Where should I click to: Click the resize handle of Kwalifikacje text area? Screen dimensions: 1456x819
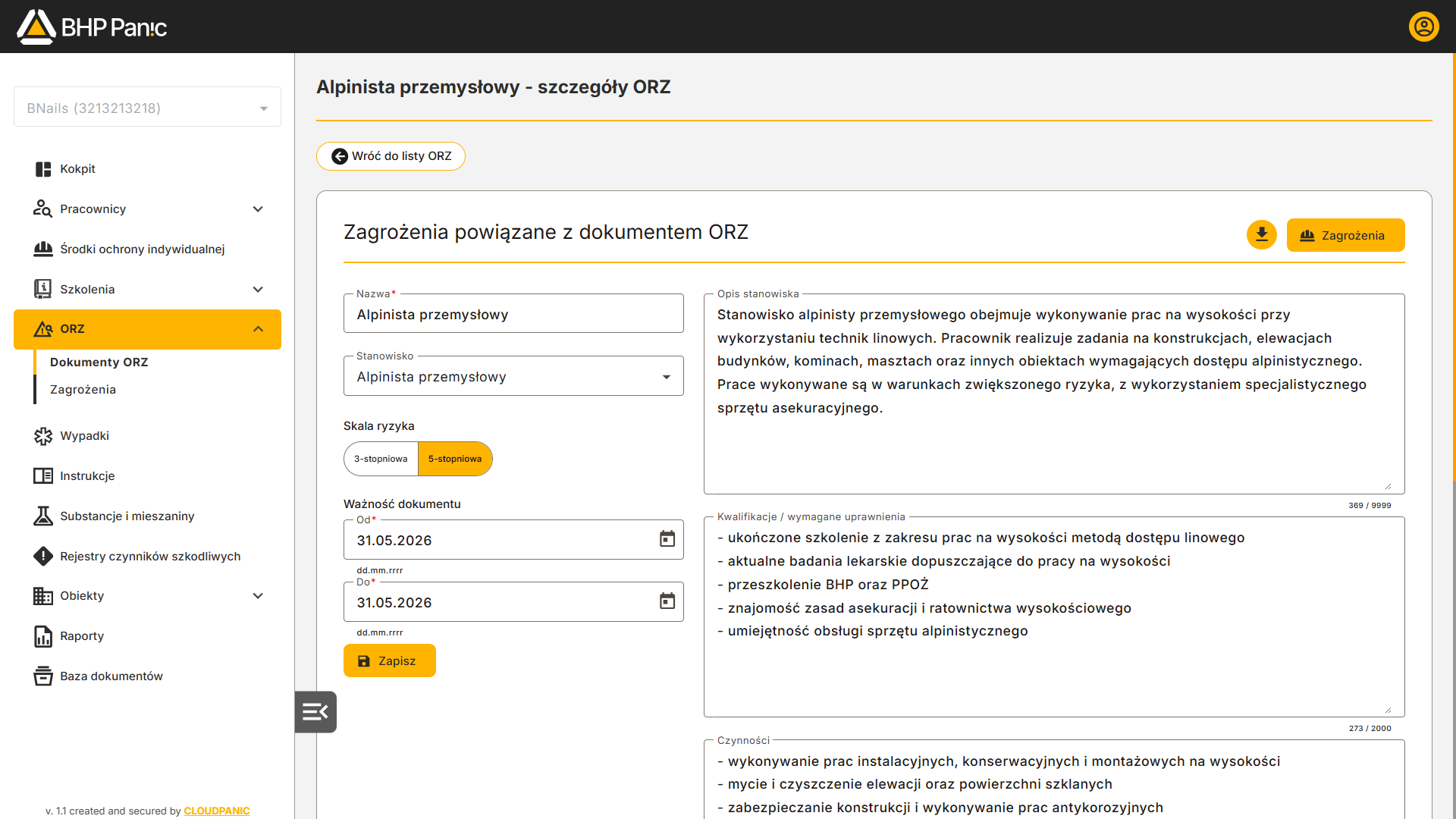tap(1388, 709)
